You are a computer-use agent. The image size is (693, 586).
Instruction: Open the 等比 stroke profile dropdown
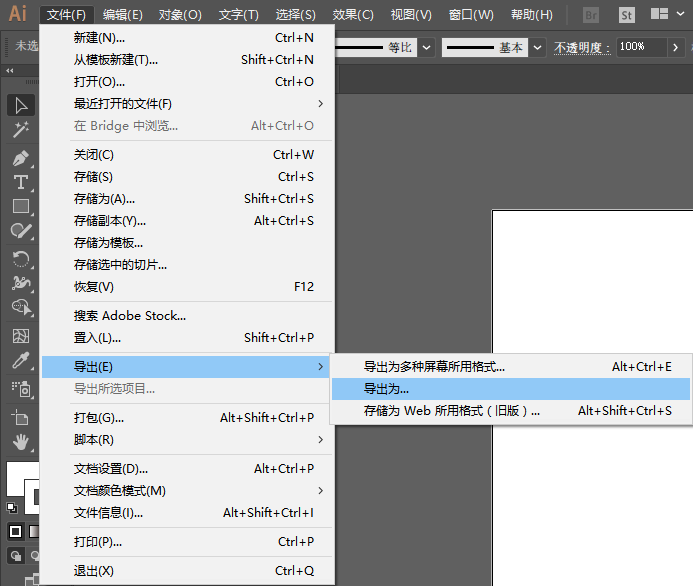(x=426, y=47)
